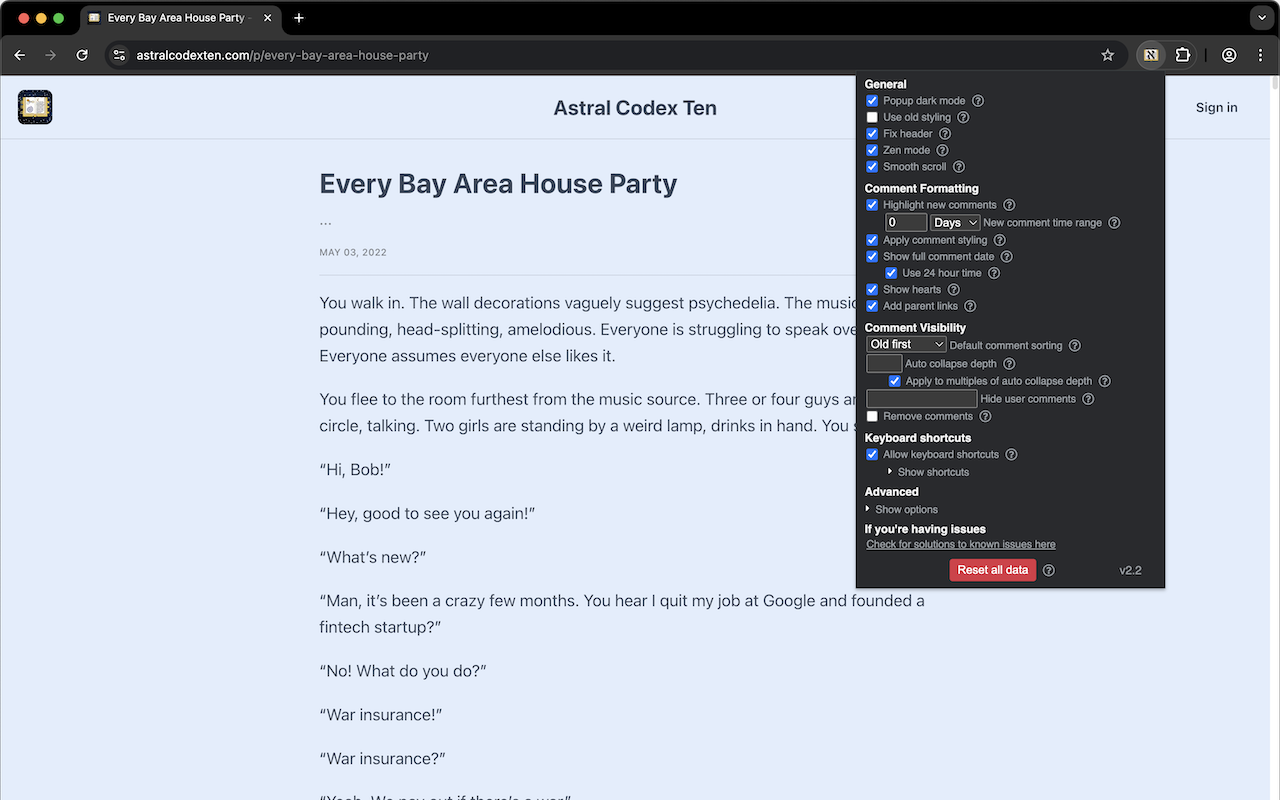Screen dimensions: 1280x800
Task: Open help beside Default comment sorting
Action: point(1074,345)
